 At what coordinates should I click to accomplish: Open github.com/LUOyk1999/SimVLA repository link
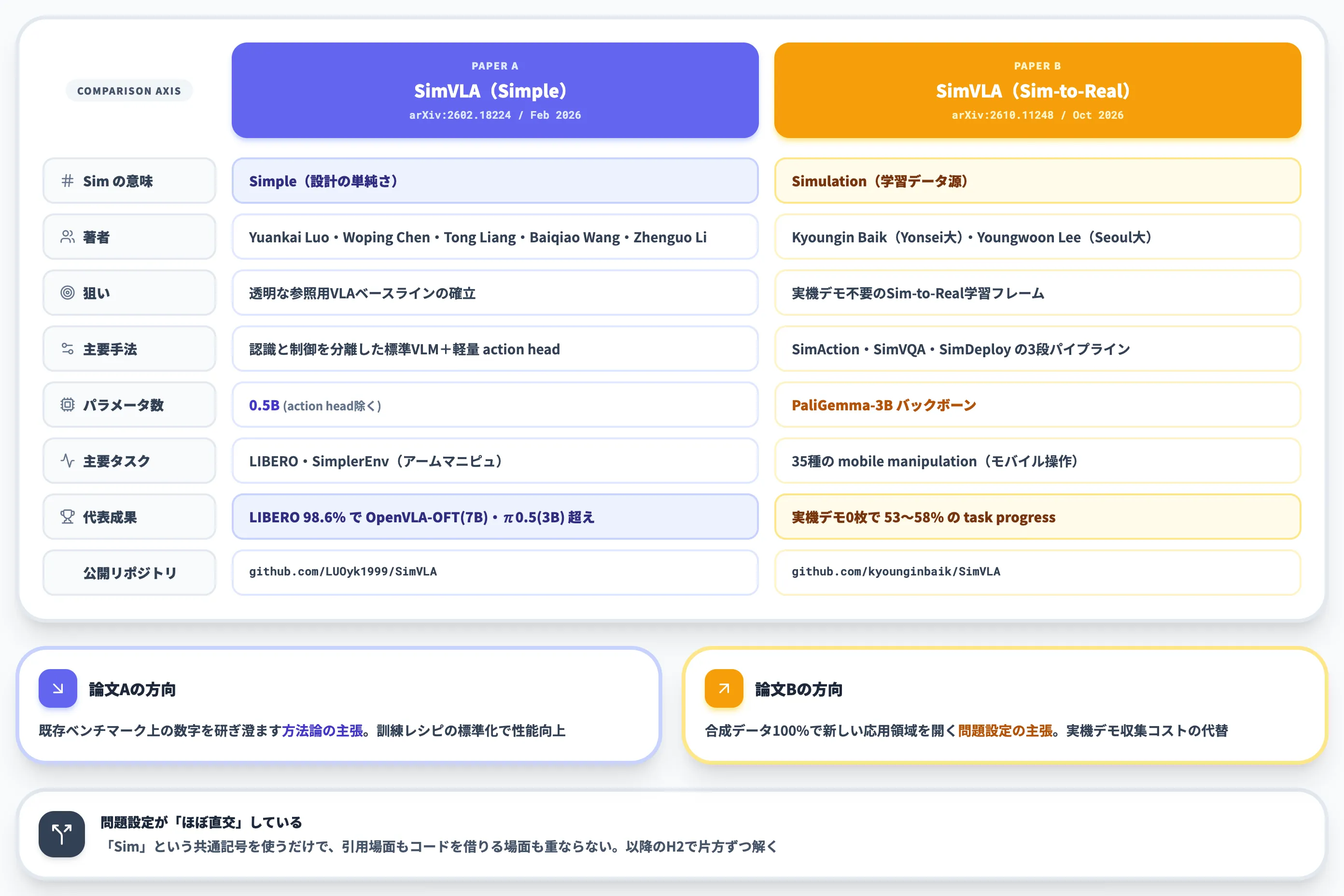coord(343,572)
